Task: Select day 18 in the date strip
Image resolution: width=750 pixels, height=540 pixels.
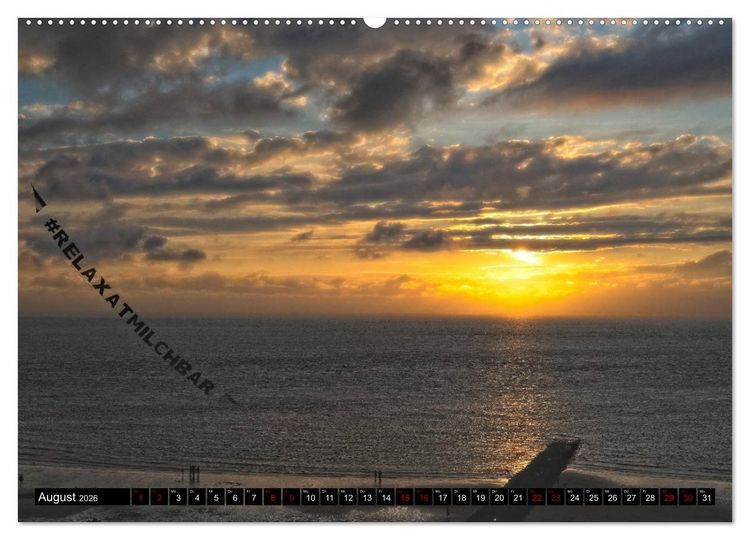Action: [462, 497]
